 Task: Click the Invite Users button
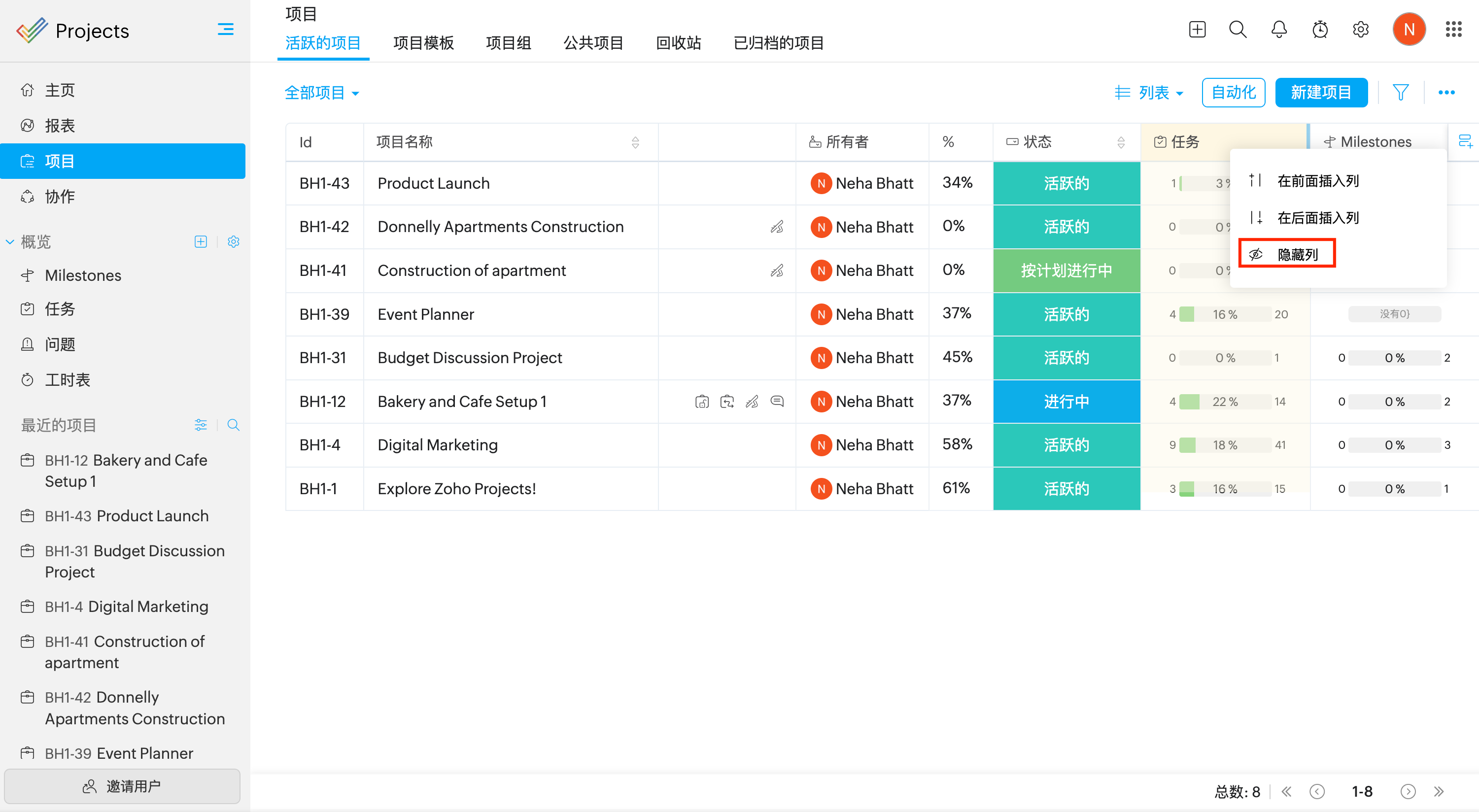pos(122,785)
